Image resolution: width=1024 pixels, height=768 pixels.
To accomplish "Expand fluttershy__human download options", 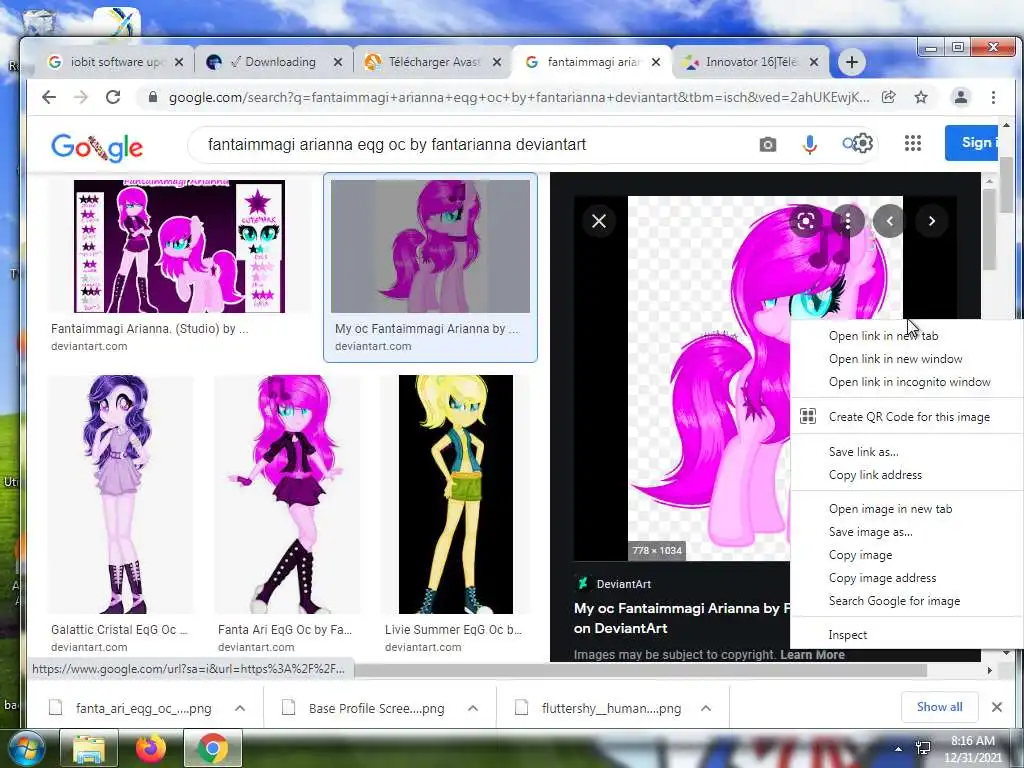I will [705, 708].
